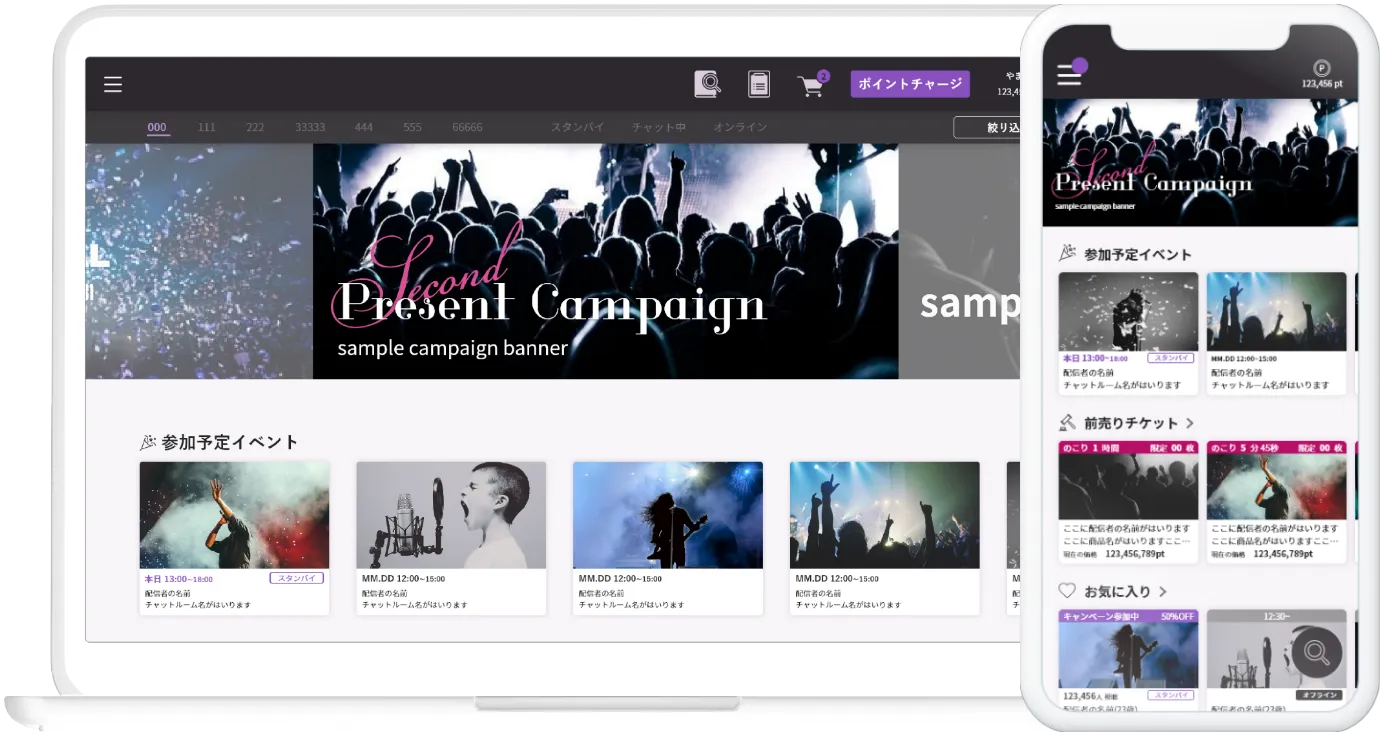Click party popper icon by 参加予定イベント on phone

pos(1068,254)
